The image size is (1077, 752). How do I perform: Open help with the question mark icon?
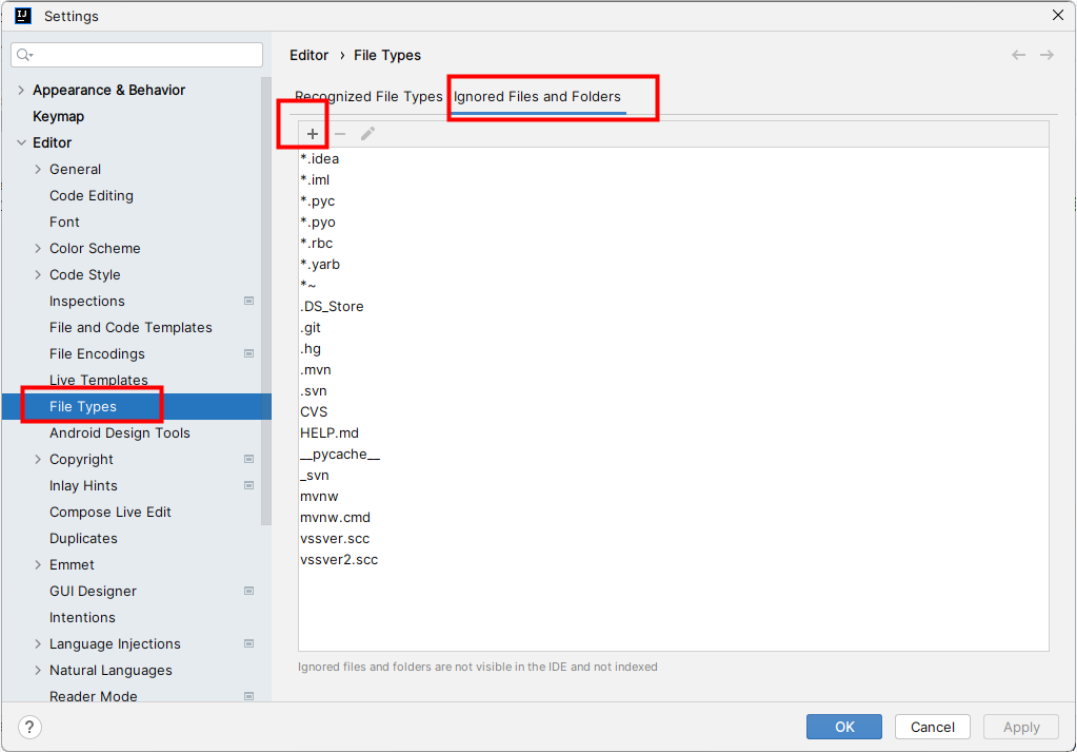[x=30, y=727]
